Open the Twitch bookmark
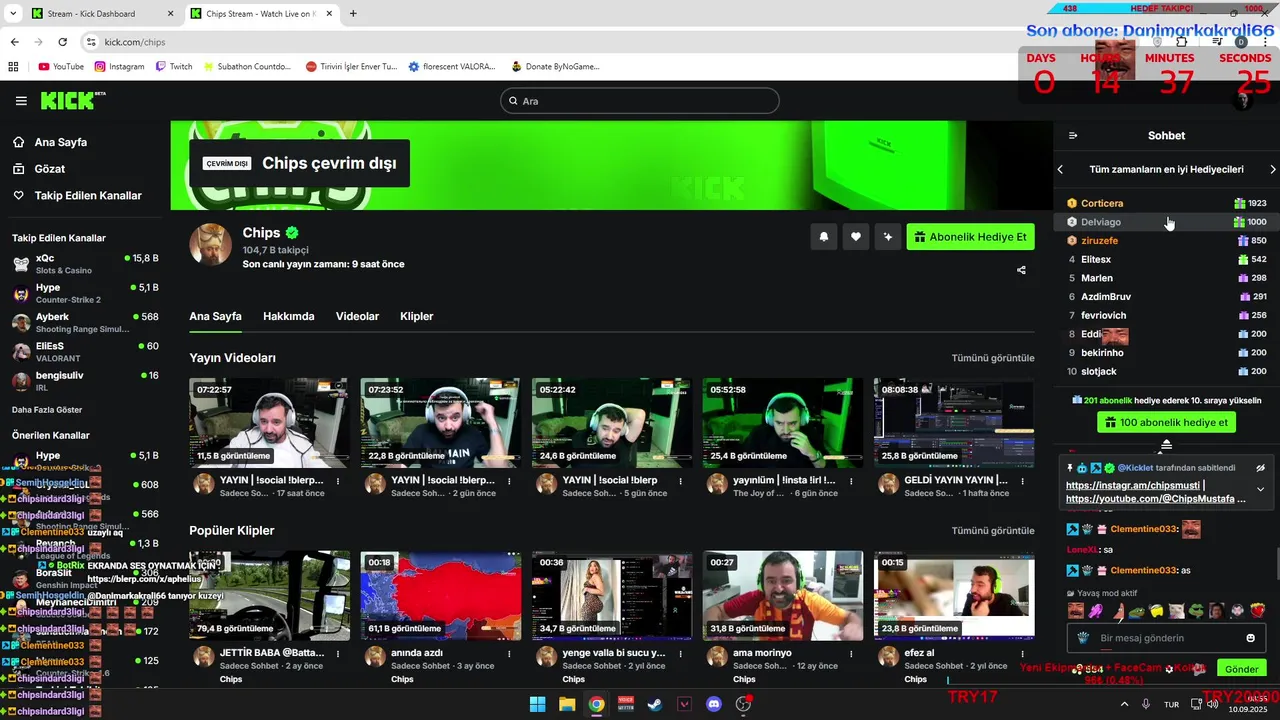Screen dimensions: 1280x720 [174, 66]
